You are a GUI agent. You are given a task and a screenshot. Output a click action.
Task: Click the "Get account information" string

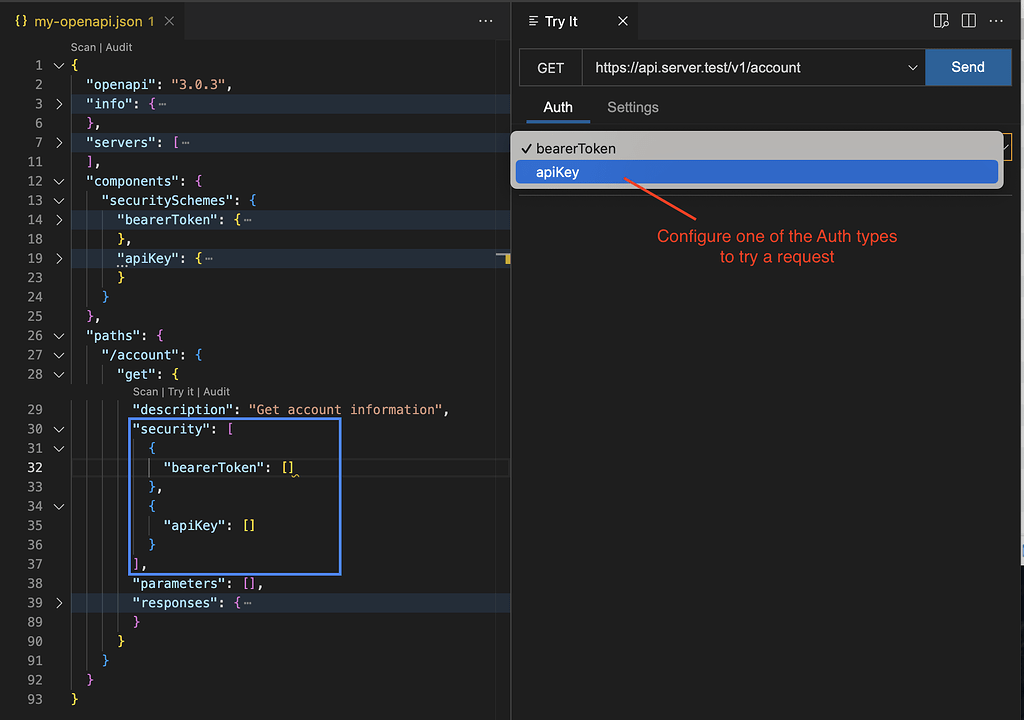(x=345, y=409)
